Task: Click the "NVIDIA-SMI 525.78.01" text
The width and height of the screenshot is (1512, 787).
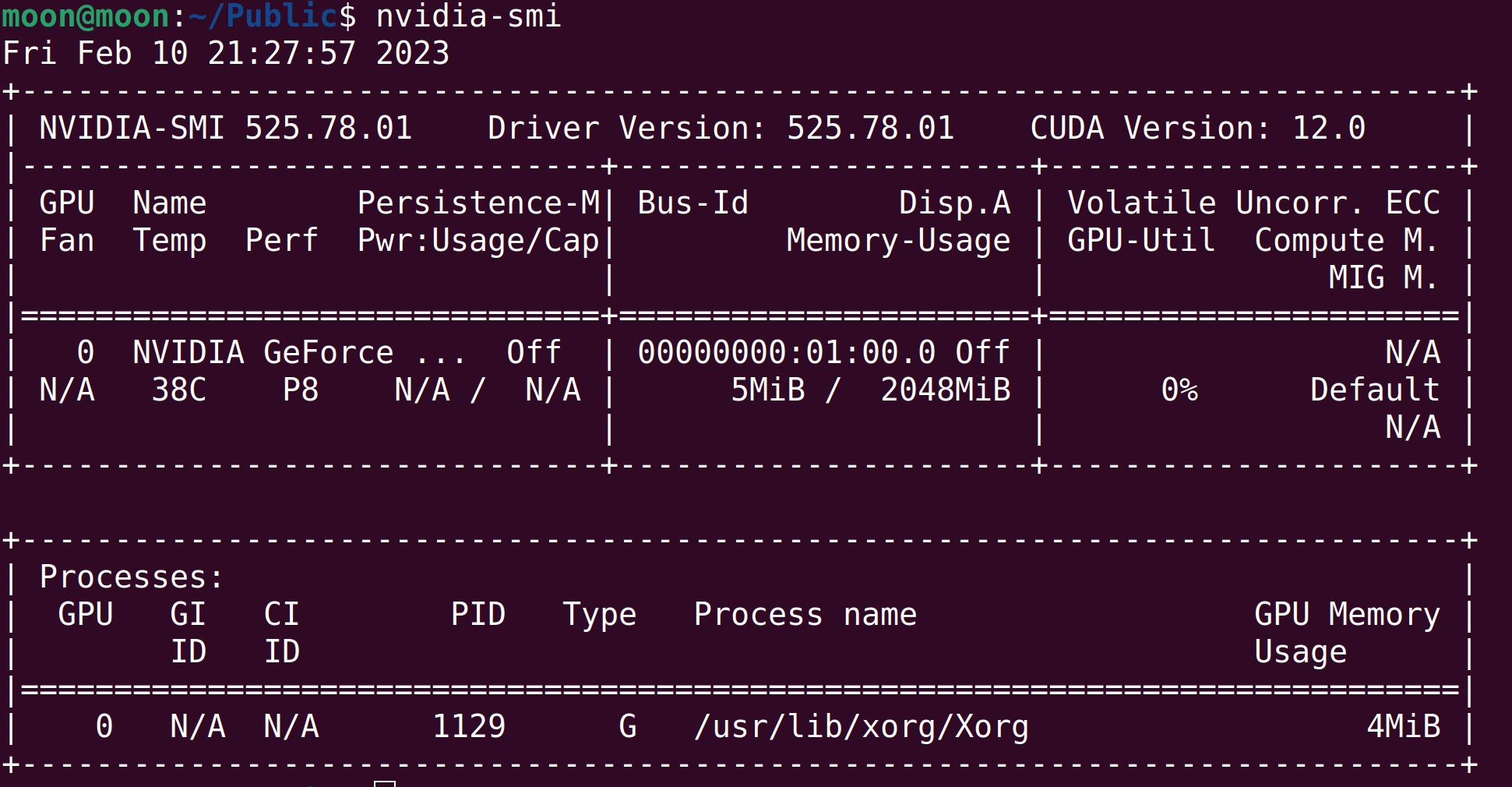Action: tap(226, 128)
